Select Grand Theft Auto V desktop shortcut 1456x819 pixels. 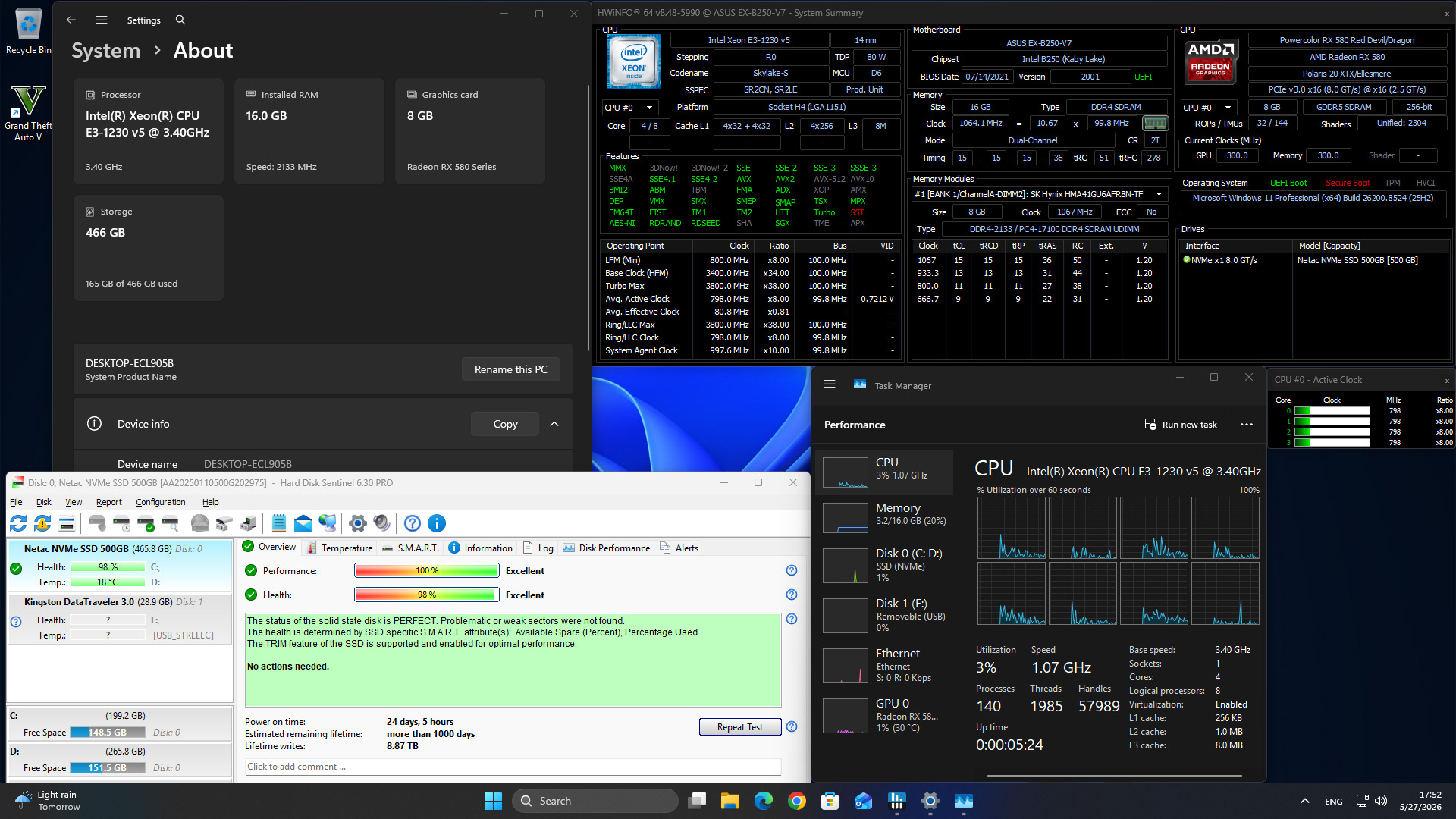tap(28, 112)
